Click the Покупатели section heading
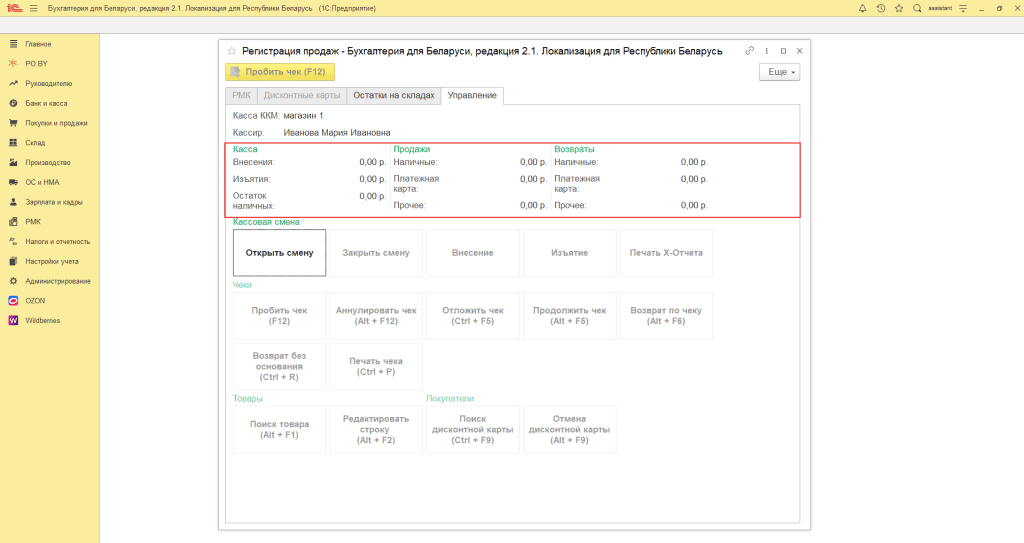Image resolution: width=1024 pixels, height=543 pixels. click(x=450, y=399)
